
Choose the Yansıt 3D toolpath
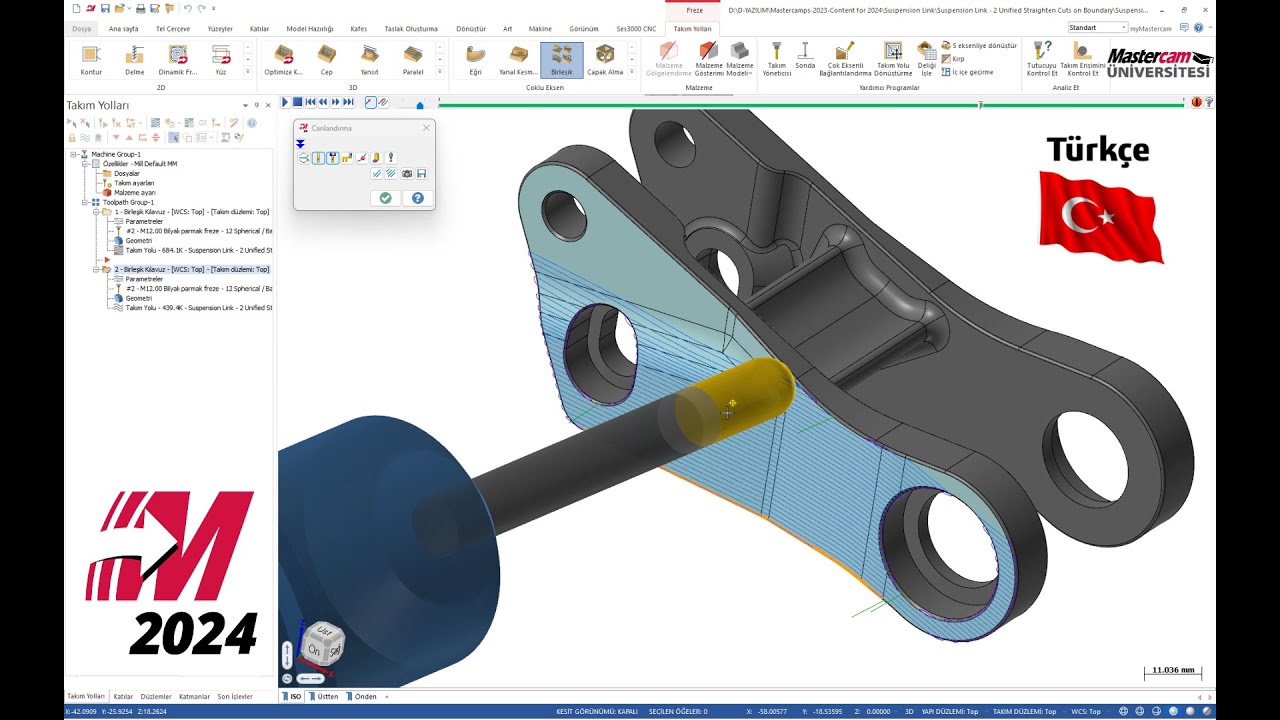[369, 60]
